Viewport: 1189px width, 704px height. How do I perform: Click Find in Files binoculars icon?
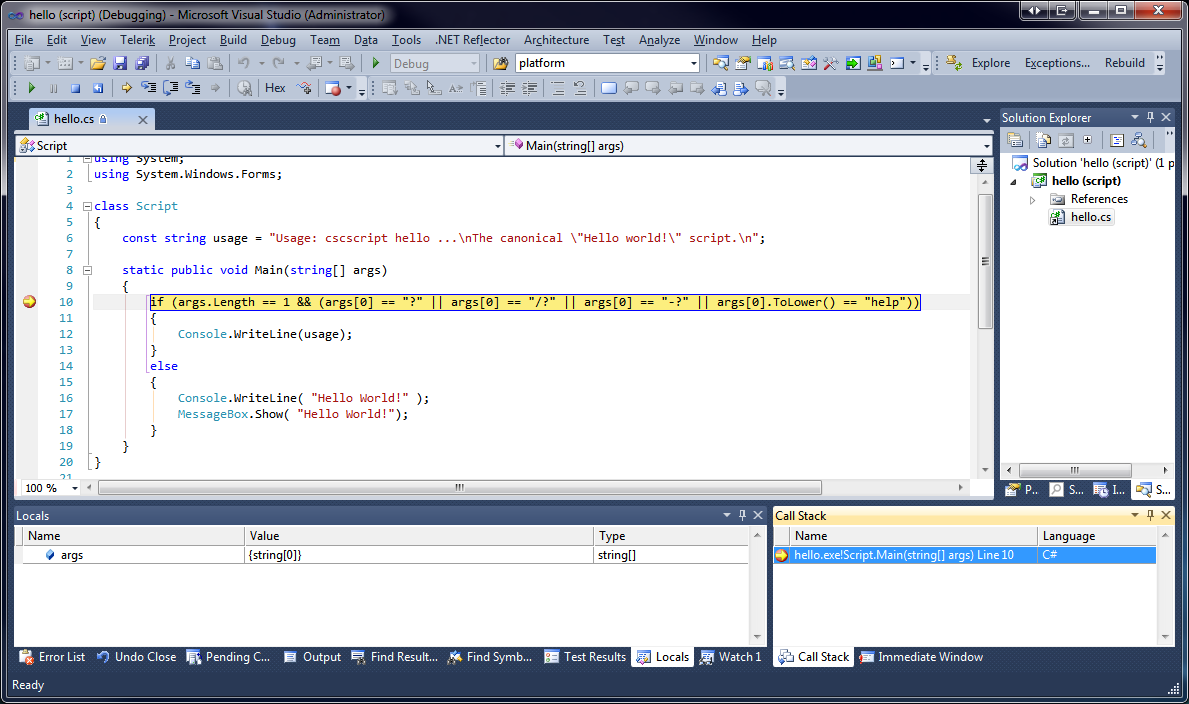pyautogui.click(x=500, y=63)
